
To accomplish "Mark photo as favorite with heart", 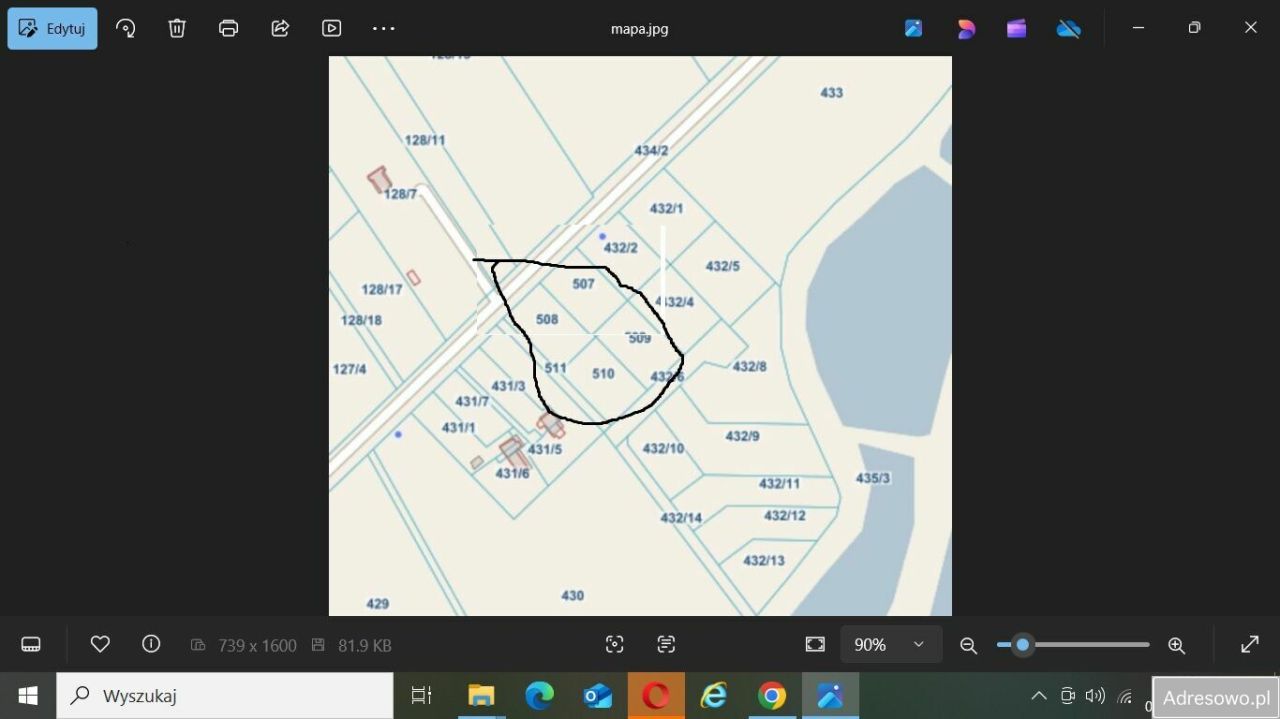I will coord(100,645).
